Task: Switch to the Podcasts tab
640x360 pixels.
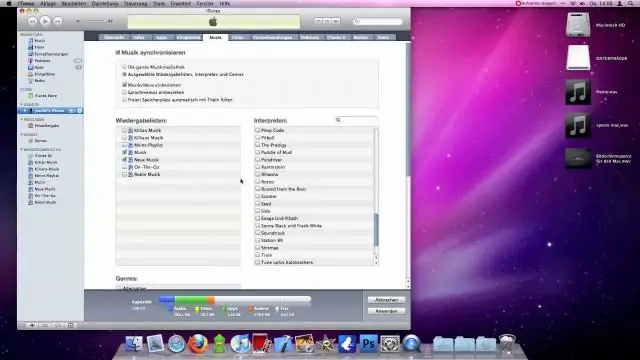Action: pos(310,37)
